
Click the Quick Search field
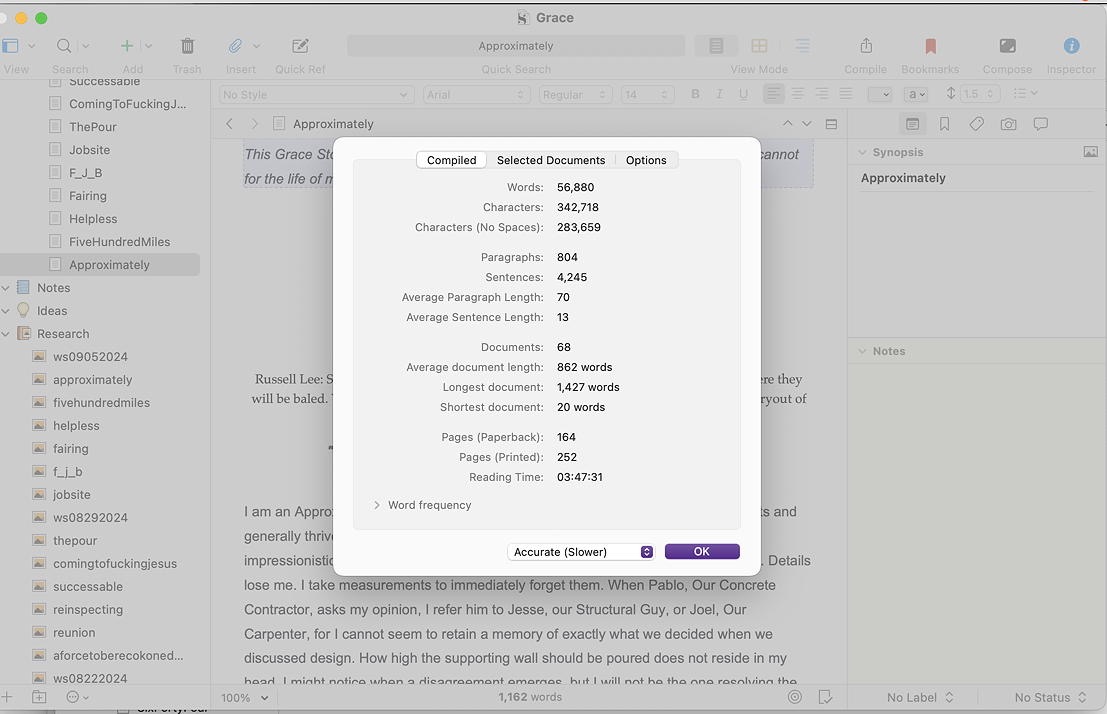(516, 46)
